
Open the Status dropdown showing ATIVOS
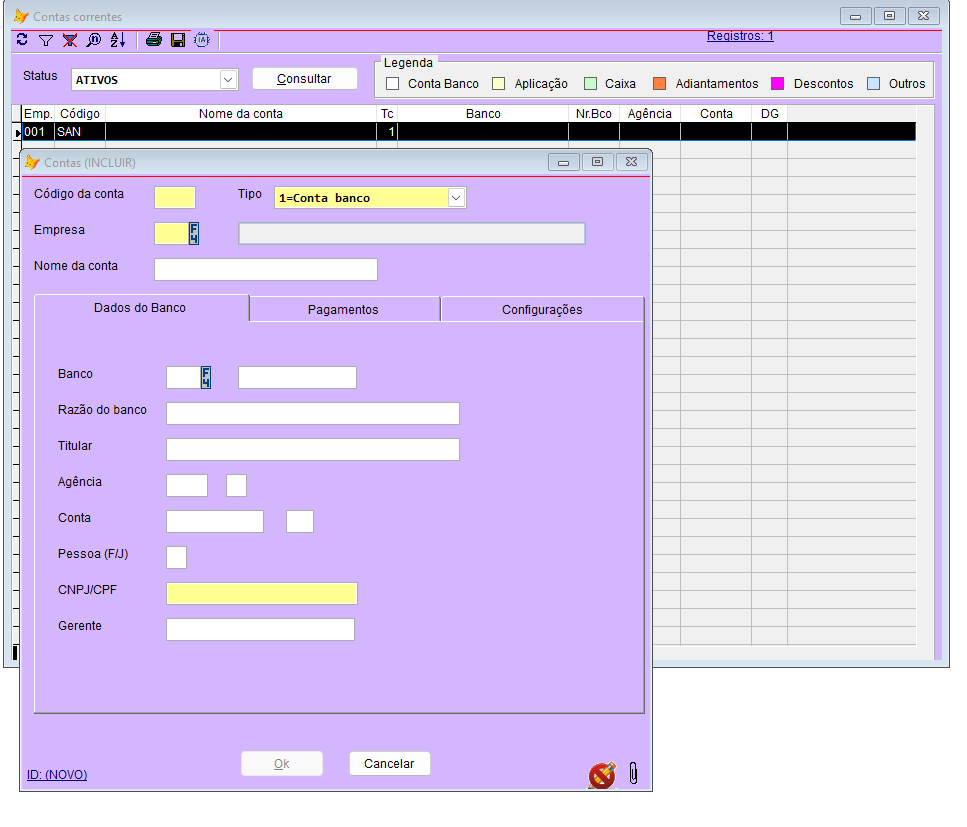tap(228, 79)
